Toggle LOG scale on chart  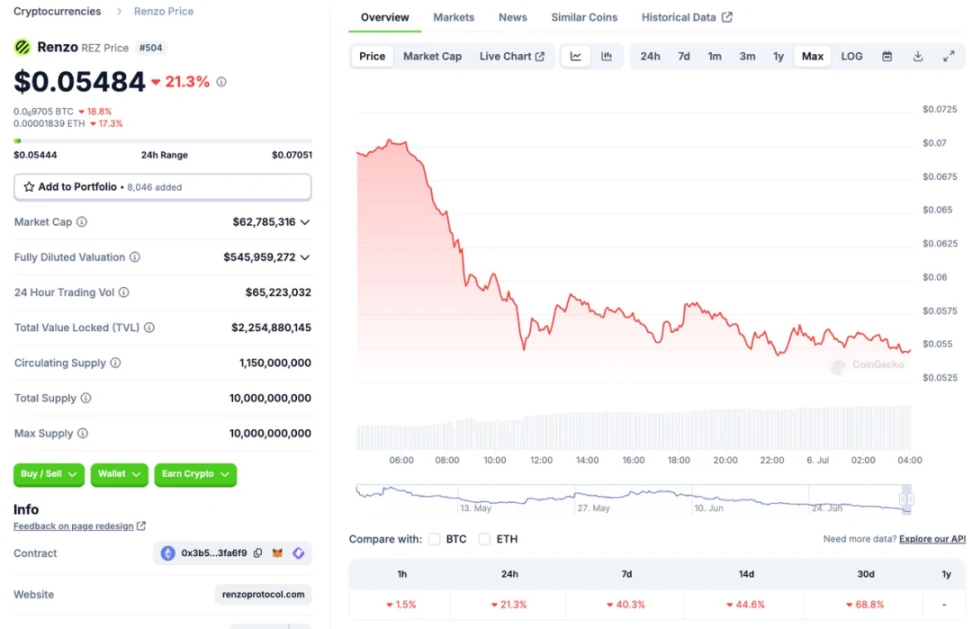point(851,57)
